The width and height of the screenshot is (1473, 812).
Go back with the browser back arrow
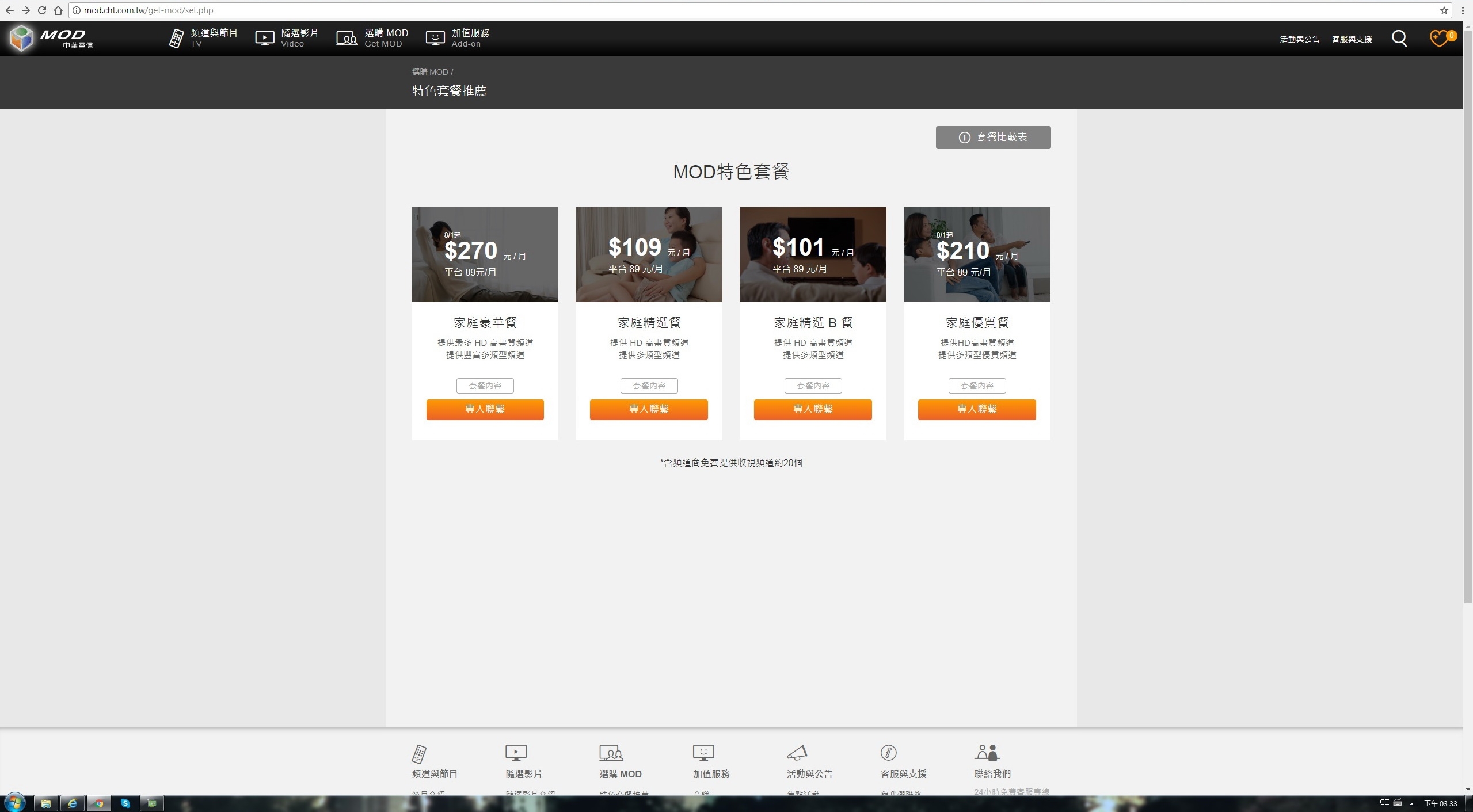(x=9, y=10)
